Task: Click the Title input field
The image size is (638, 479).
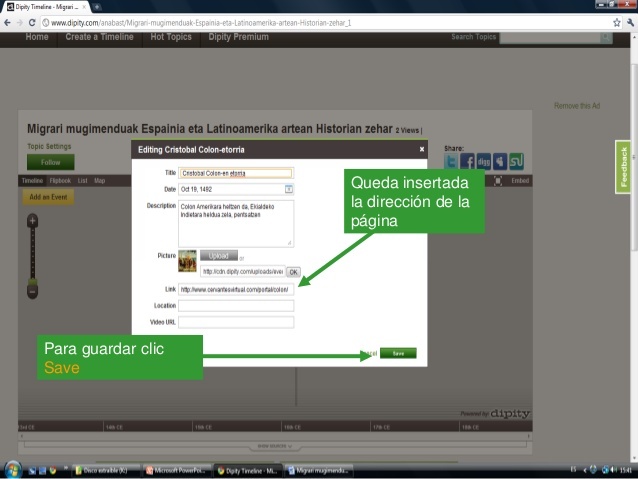Action: [x=236, y=173]
